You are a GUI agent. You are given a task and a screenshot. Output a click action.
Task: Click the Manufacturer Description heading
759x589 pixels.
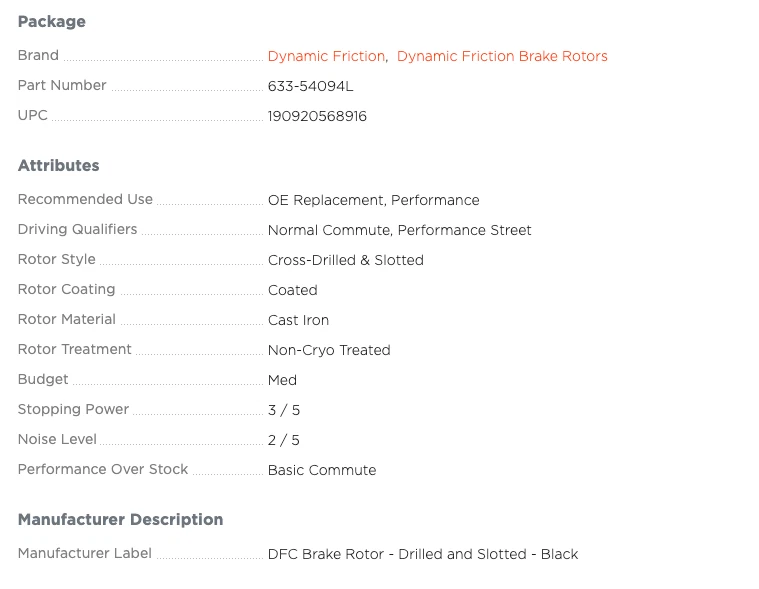121,520
